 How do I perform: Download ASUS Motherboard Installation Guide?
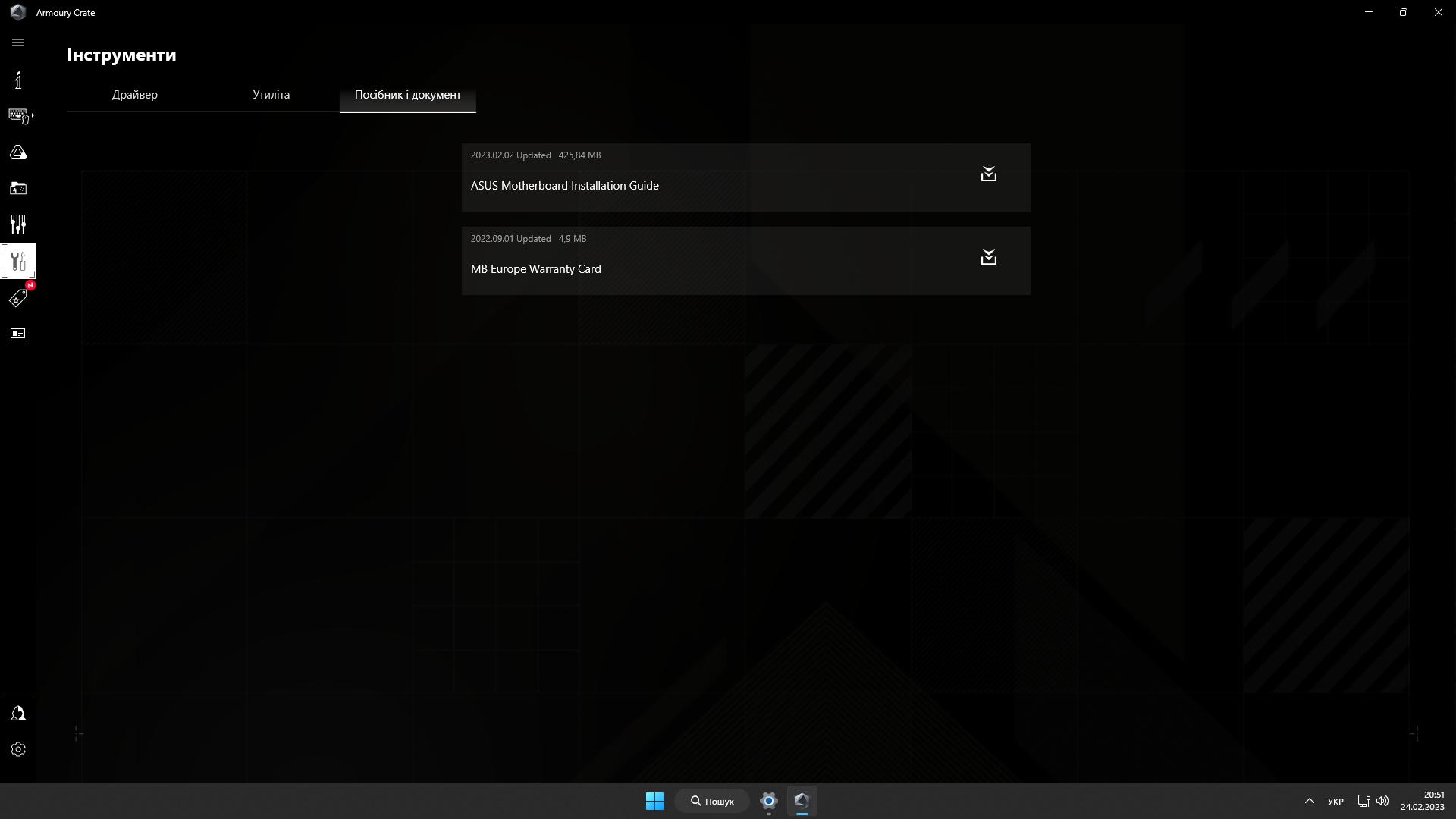tap(988, 174)
